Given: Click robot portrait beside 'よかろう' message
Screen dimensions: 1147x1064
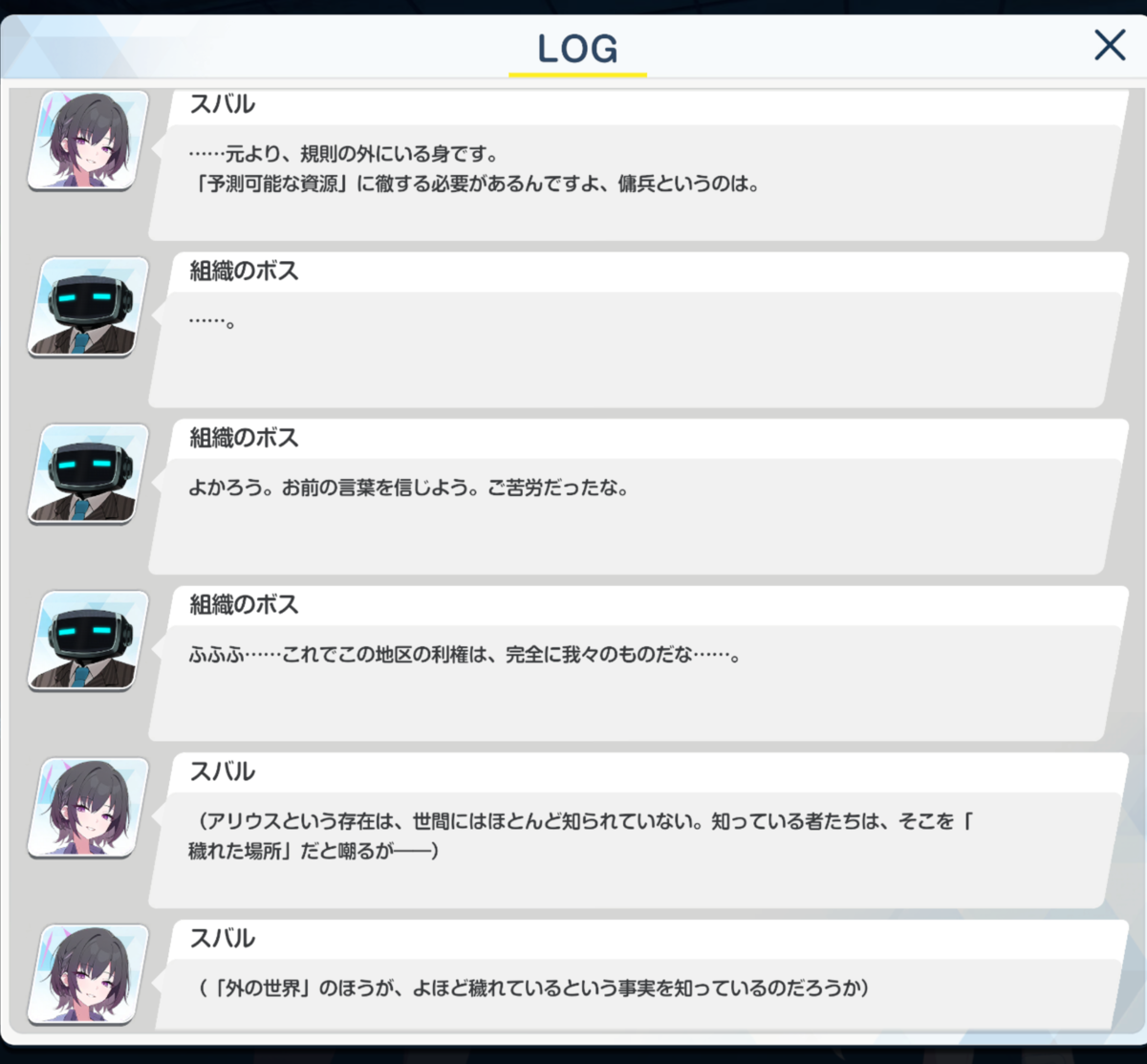Looking at the screenshot, I should pyautogui.click(x=88, y=474).
